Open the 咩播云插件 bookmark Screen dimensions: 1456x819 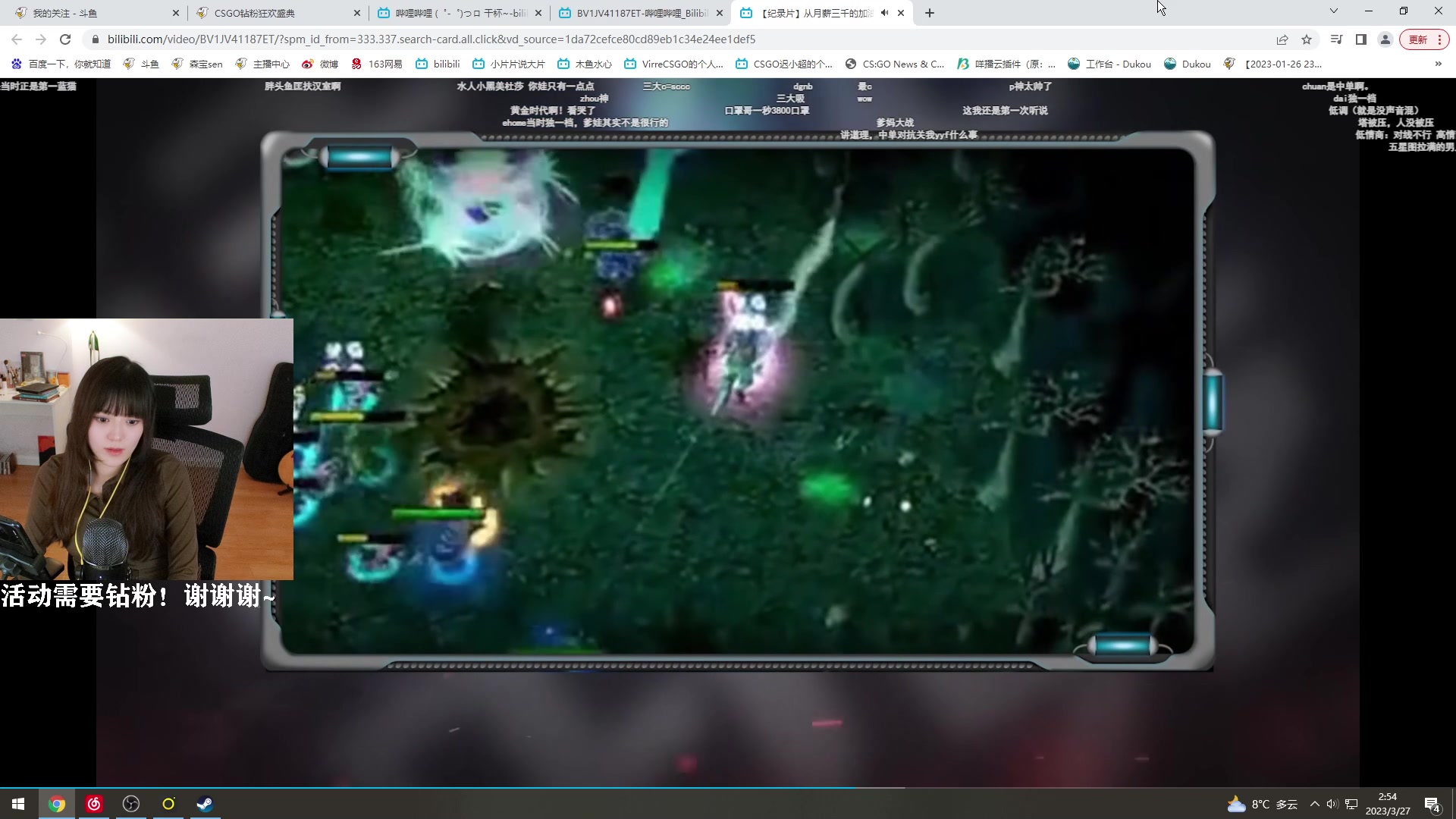(x=1006, y=64)
